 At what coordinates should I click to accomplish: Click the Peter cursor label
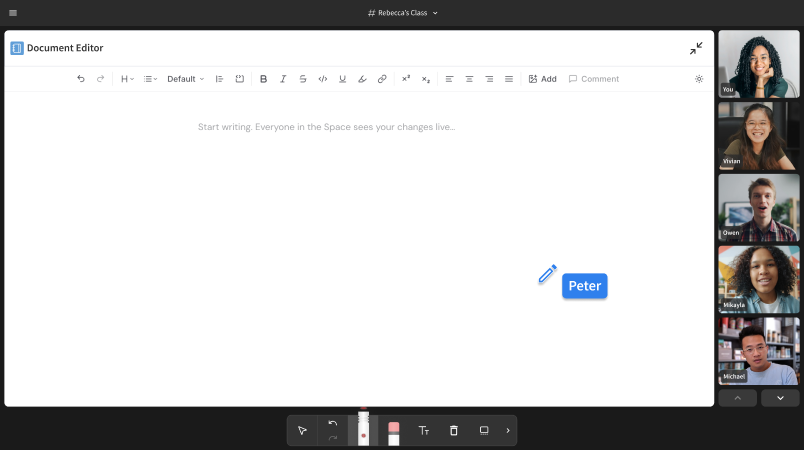(585, 286)
